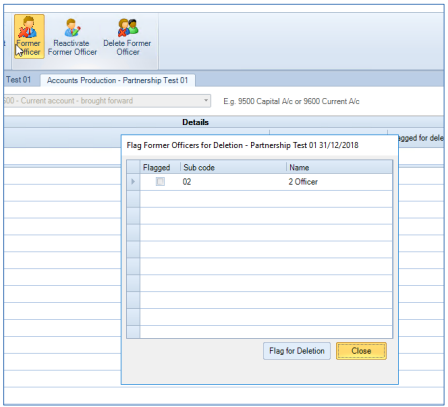
Task: Sort by the Sub code column header
Action: tap(233, 167)
